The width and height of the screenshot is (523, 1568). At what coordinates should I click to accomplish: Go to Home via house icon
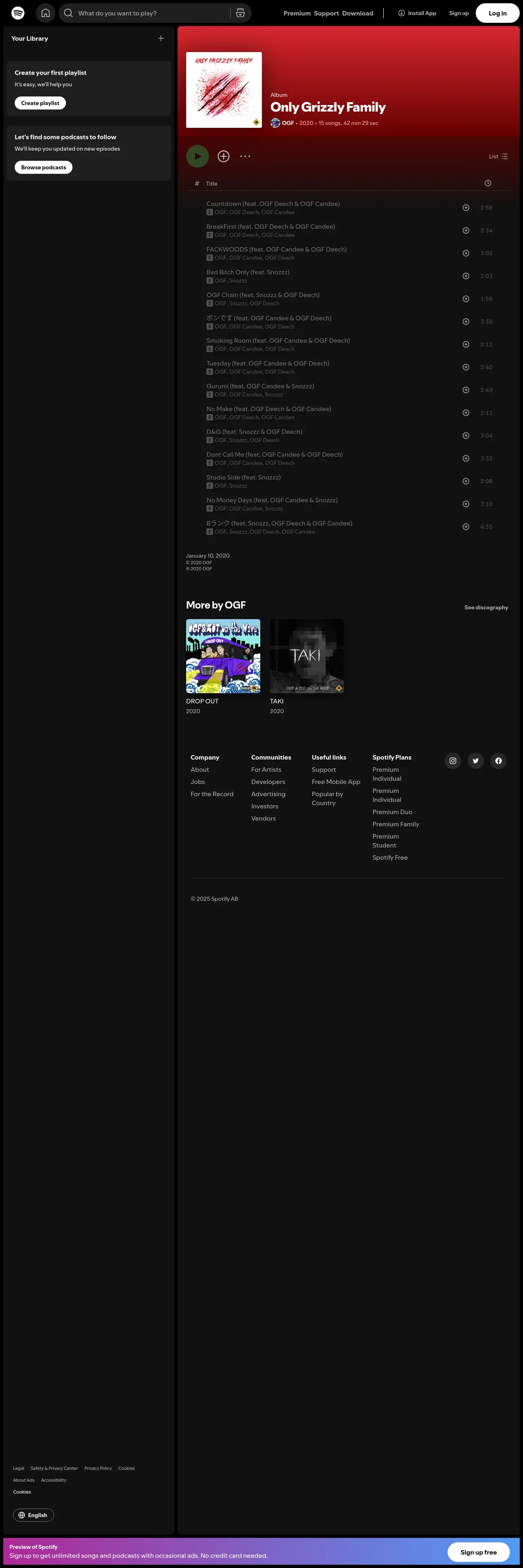click(46, 13)
